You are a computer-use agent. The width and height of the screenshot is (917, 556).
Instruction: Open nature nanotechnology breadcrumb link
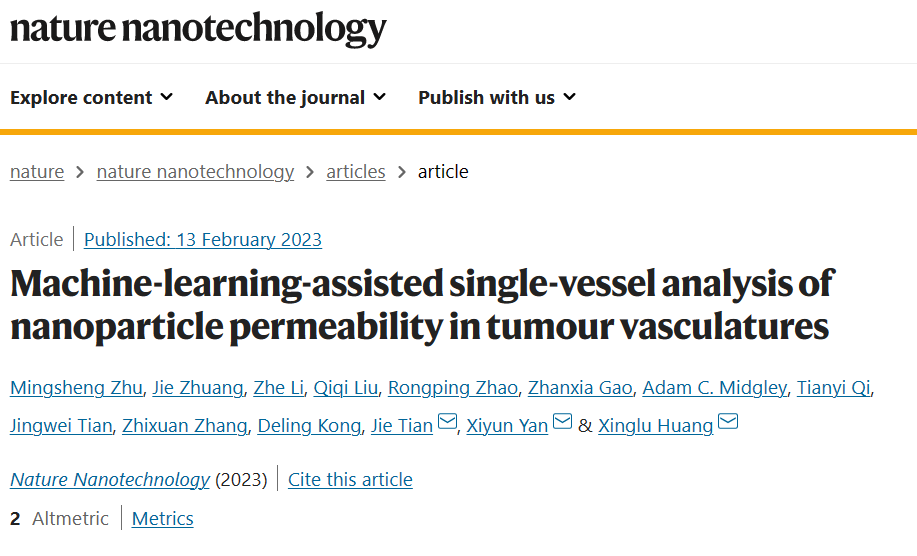click(195, 172)
